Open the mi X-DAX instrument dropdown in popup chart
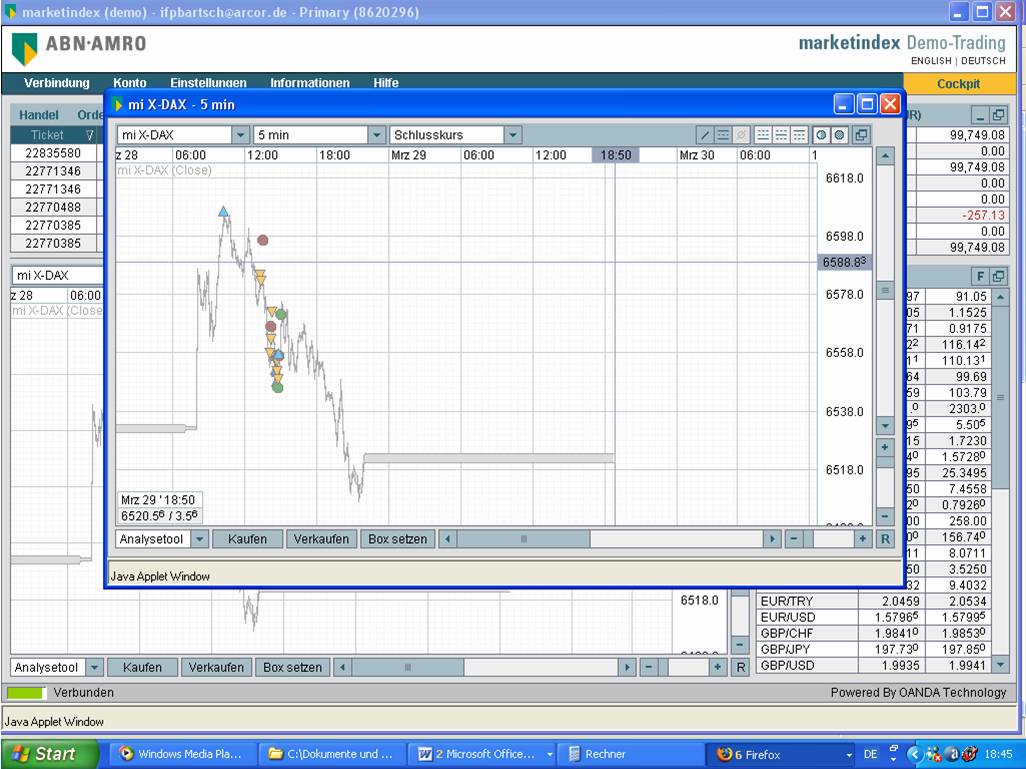The image size is (1026, 769). [x=241, y=135]
